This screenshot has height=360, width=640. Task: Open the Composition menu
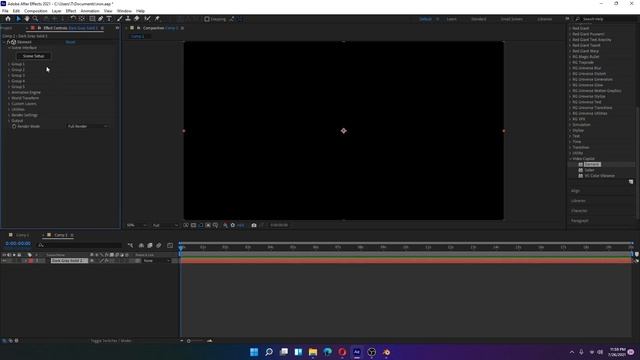click(36, 11)
